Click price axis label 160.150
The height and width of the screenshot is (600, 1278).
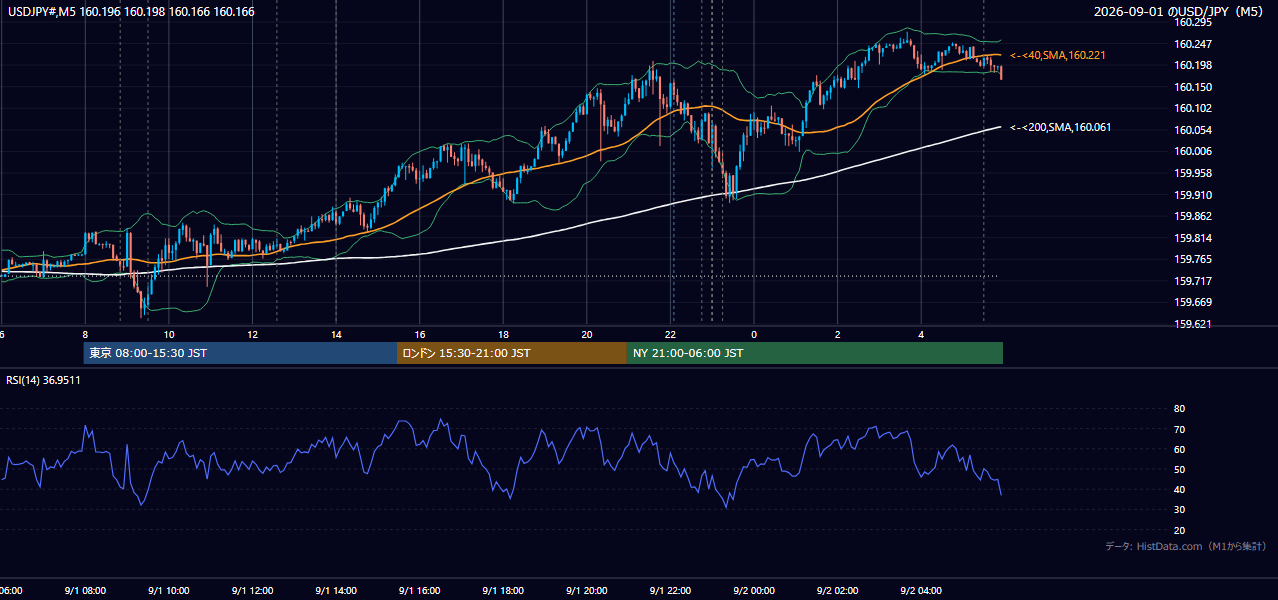[x=1193, y=87]
